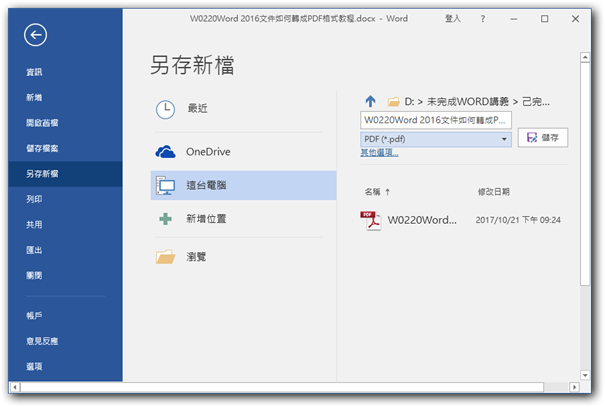Sort by the 修改日期 column header

(x=493, y=192)
